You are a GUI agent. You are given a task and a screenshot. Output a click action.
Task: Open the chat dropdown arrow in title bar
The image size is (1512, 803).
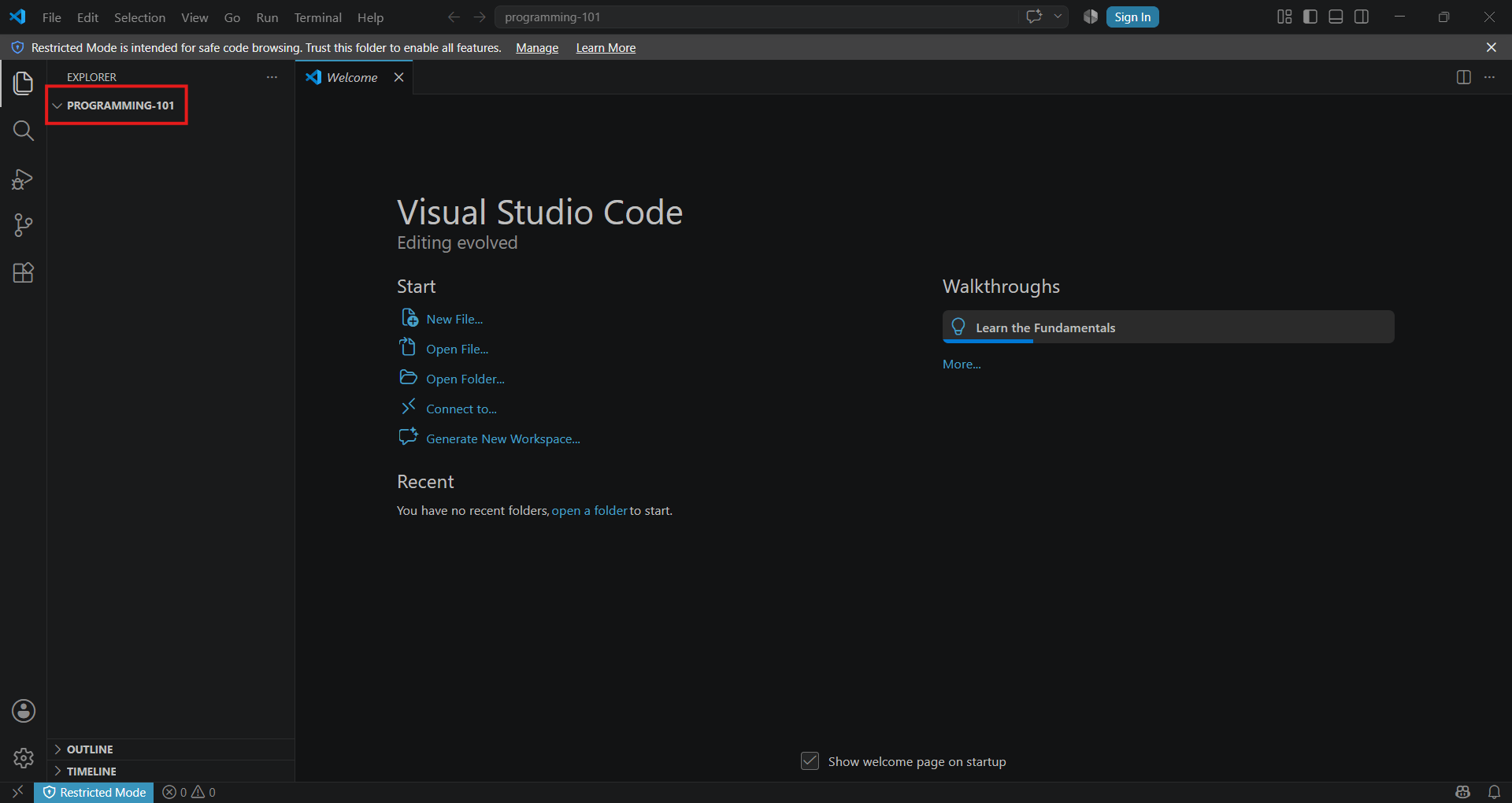(x=1058, y=17)
